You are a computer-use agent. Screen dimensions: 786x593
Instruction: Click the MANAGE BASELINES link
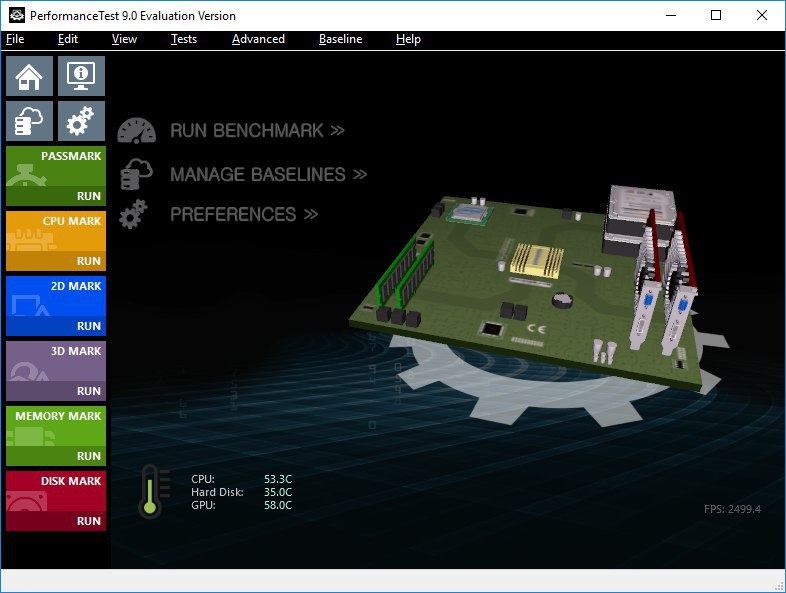click(x=269, y=174)
